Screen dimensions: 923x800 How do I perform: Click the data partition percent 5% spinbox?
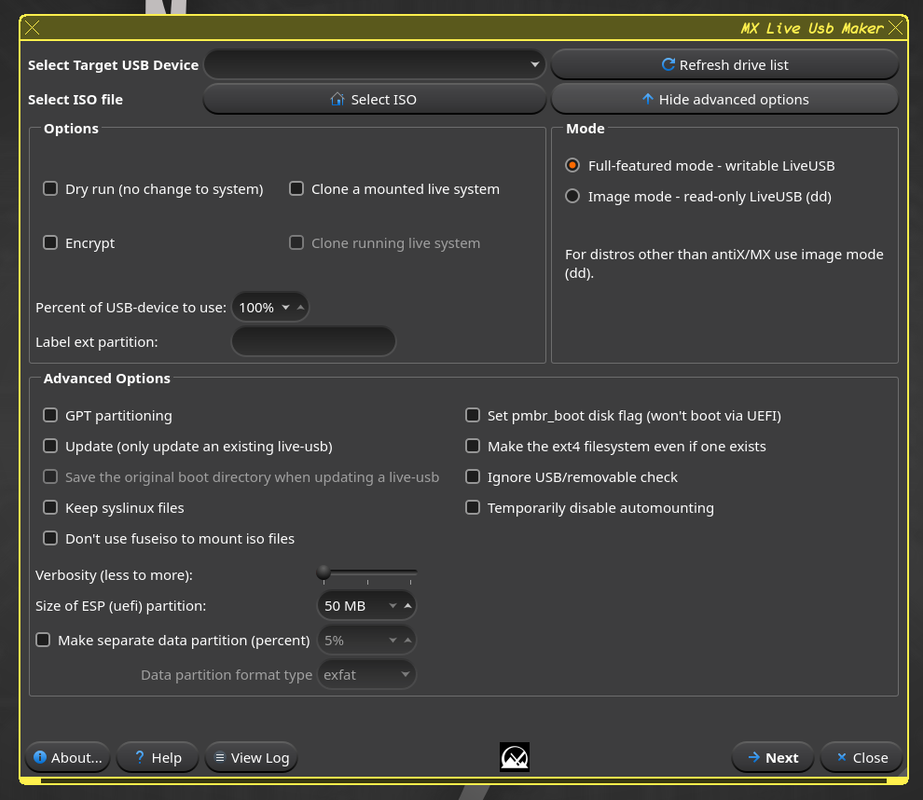click(367, 640)
